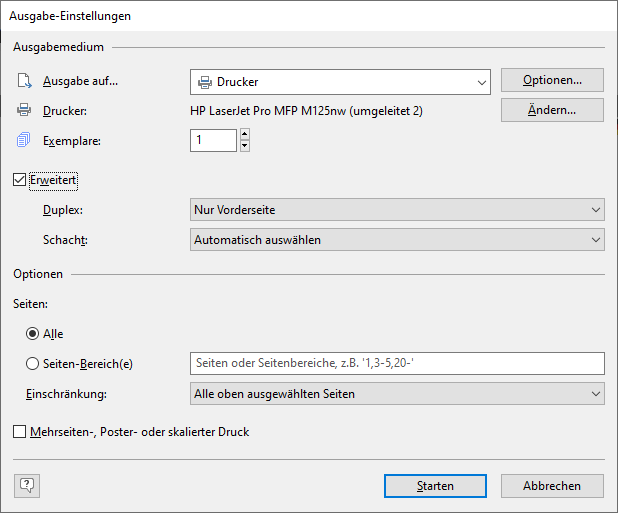The width and height of the screenshot is (618, 513).
Task: Click the printer icon next to 'Drucker:'
Action: pyautogui.click(x=24, y=110)
